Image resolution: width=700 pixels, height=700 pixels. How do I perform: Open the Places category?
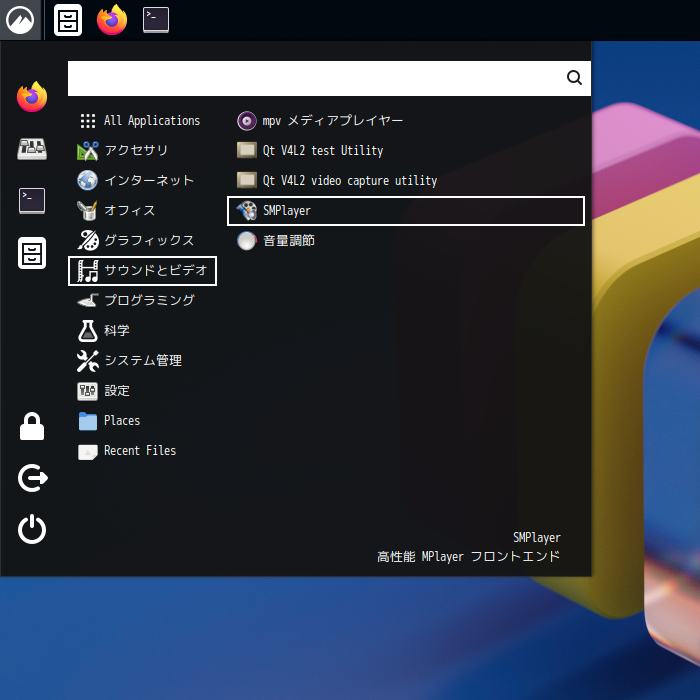[x=142, y=421]
